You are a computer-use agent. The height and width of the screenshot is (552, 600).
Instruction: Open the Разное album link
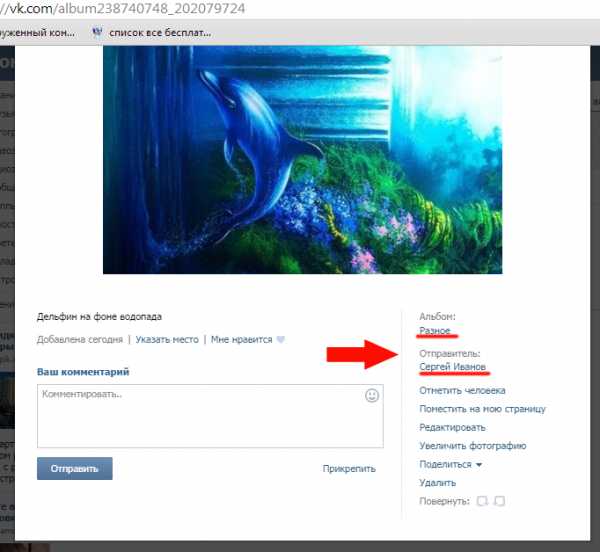(435, 331)
